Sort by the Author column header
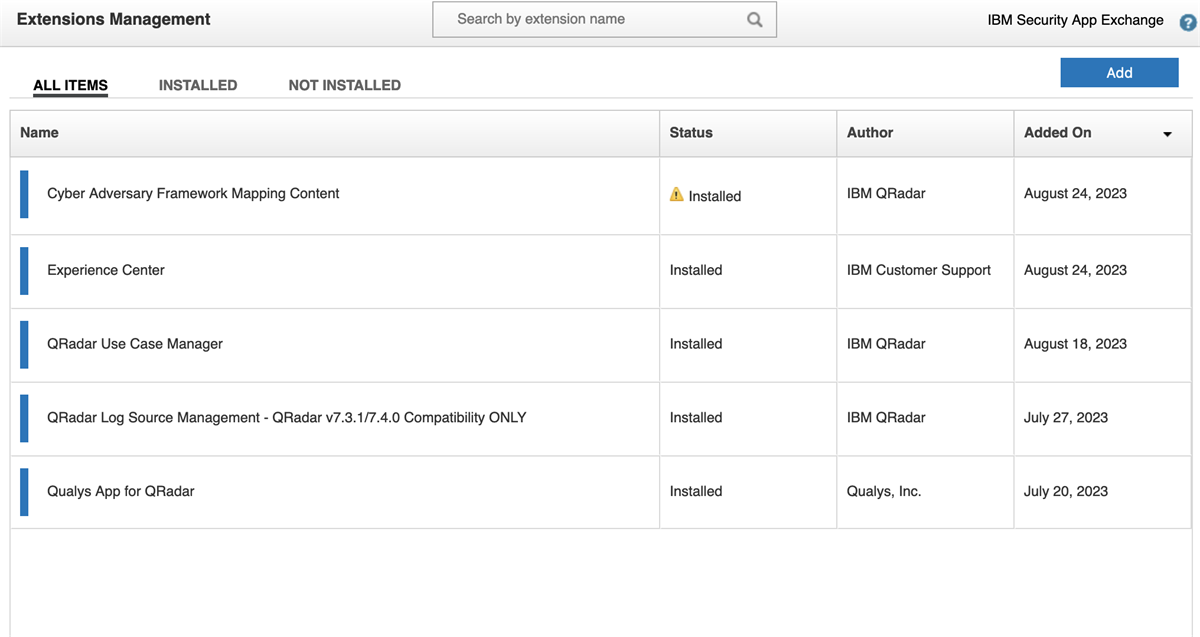This screenshot has height=637, width=1200. [870, 133]
